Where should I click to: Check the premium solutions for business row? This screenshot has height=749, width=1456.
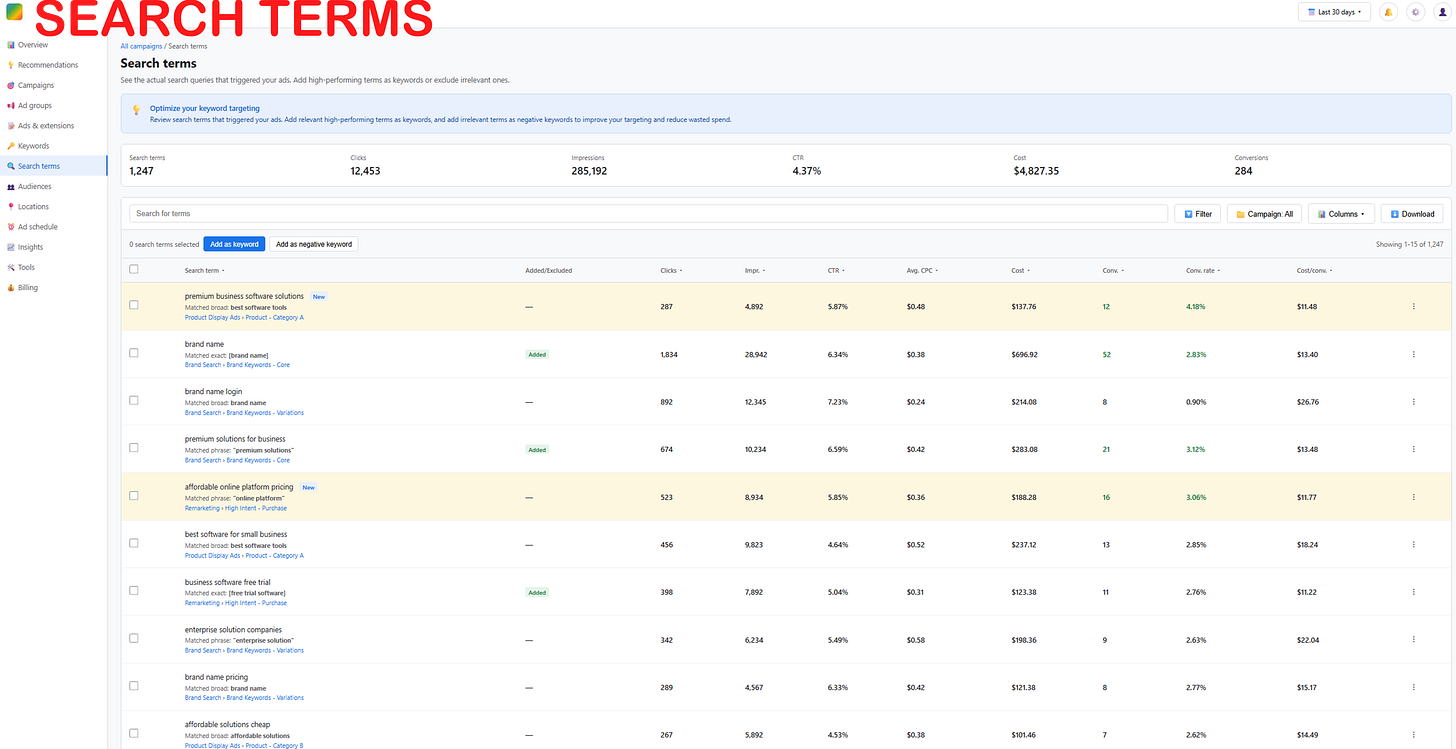click(x=134, y=448)
